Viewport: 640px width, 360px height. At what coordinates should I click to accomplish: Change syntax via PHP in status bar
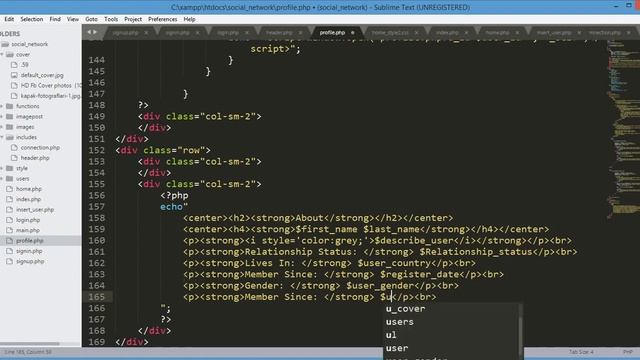627,352
